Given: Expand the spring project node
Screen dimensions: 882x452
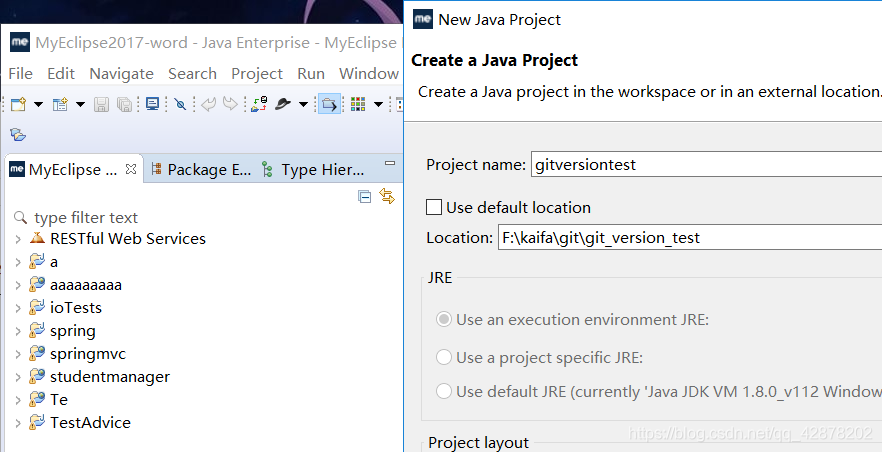Looking at the screenshot, I should [x=19, y=331].
